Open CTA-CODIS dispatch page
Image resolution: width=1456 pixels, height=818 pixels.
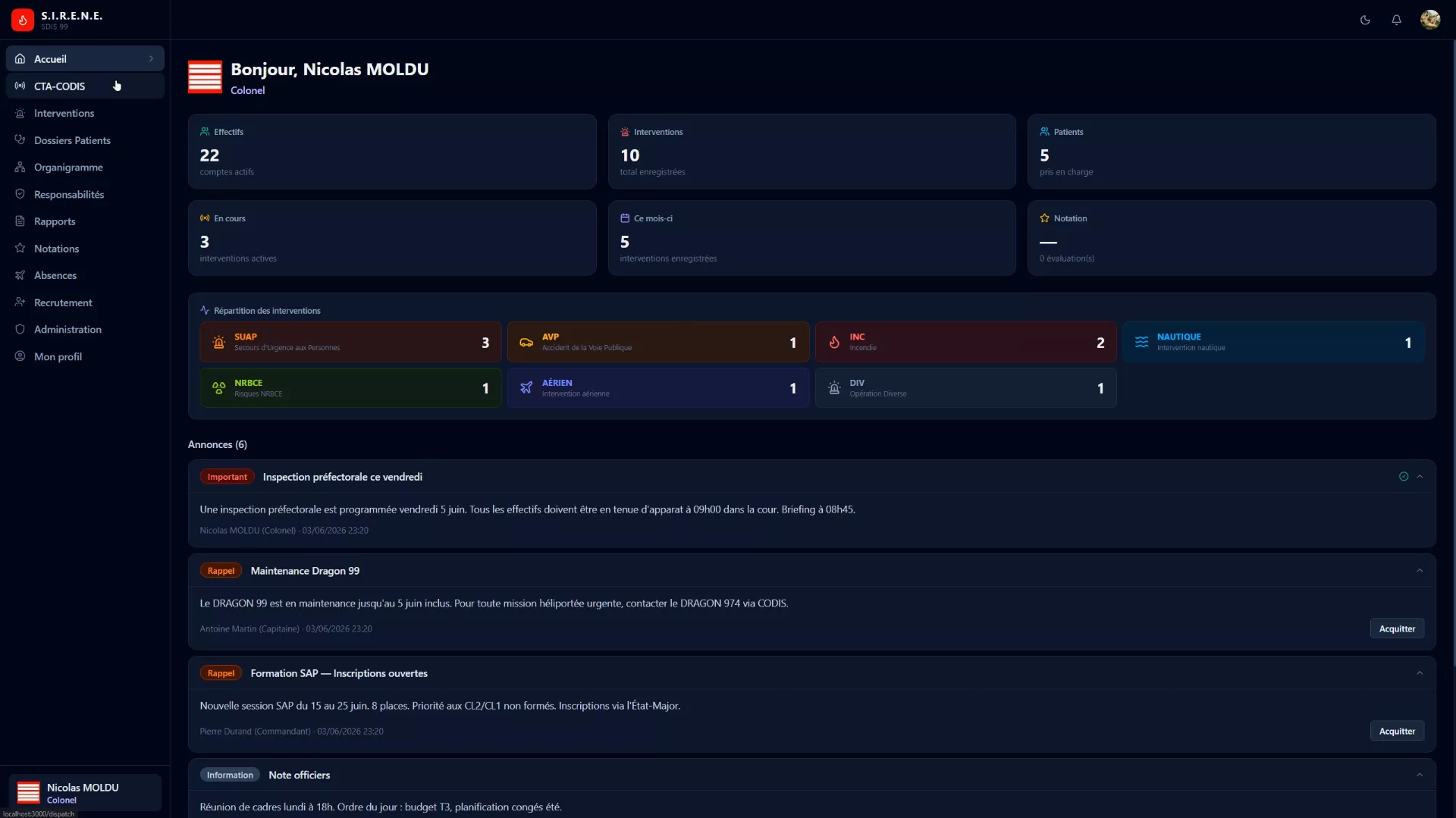[x=85, y=86]
